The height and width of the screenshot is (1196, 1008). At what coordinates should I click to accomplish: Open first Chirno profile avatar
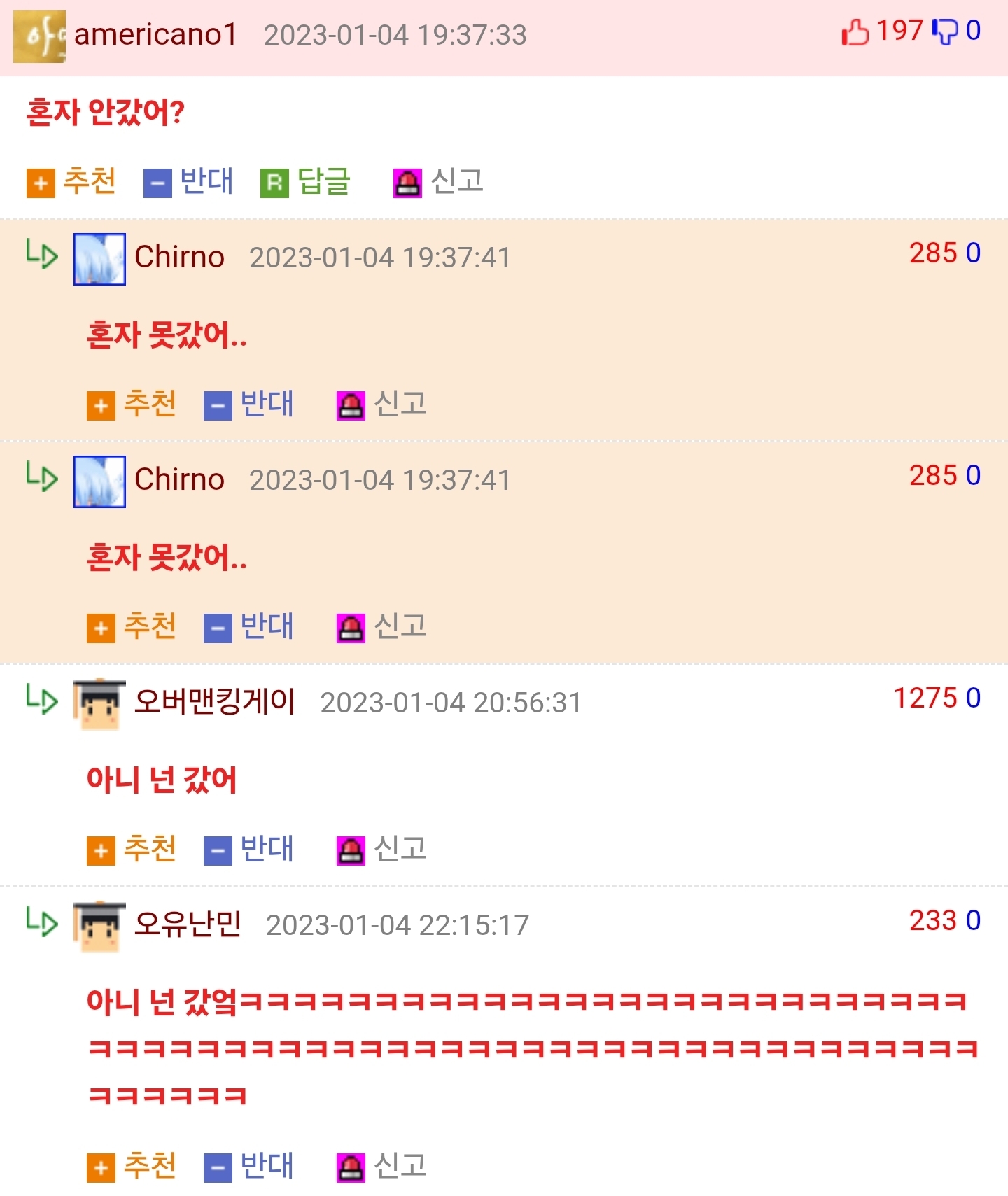pyautogui.click(x=99, y=259)
